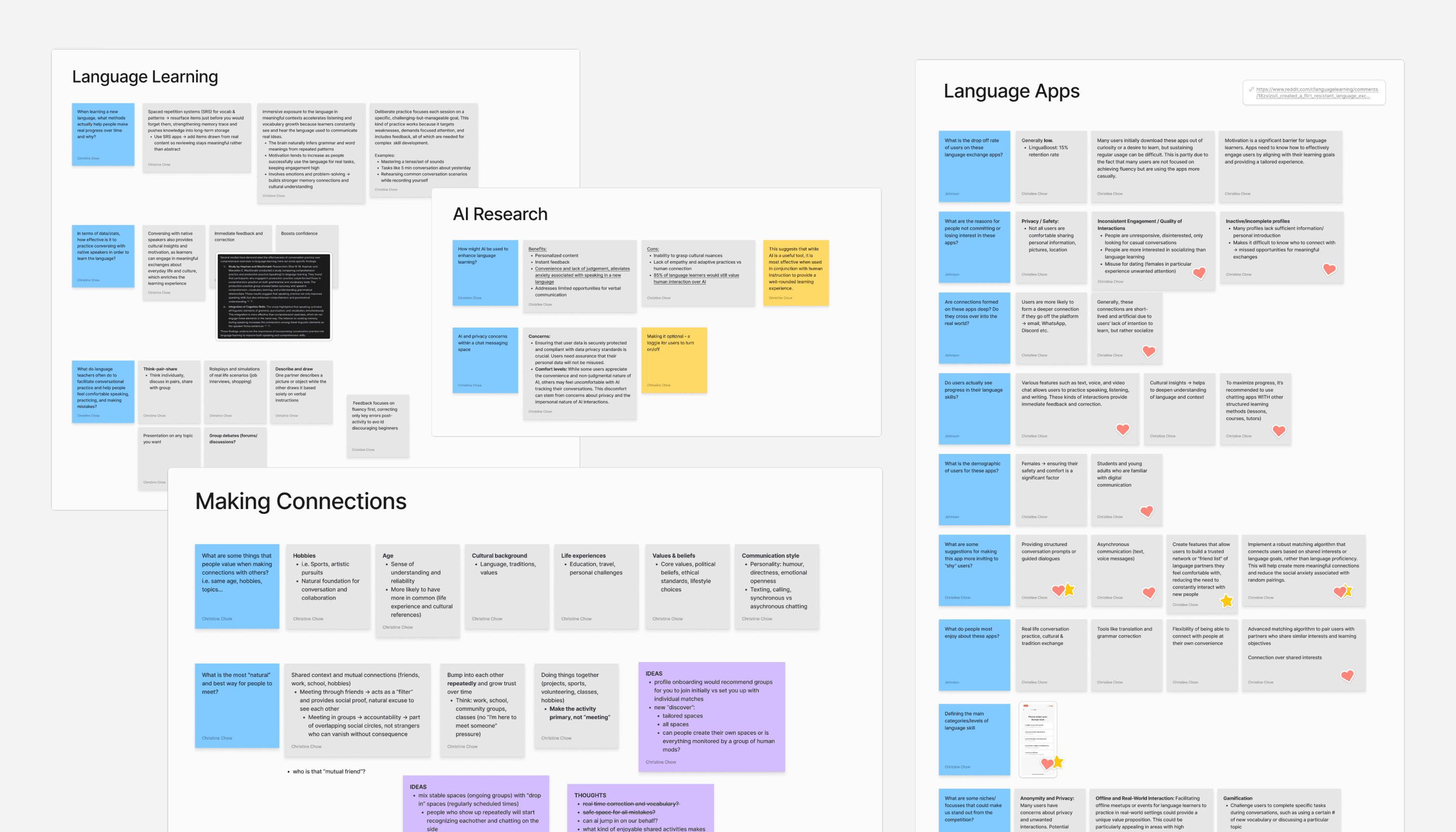Click heart on Inconsistent Engagement note
This screenshot has width=1456, height=832.
coord(1199,273)
